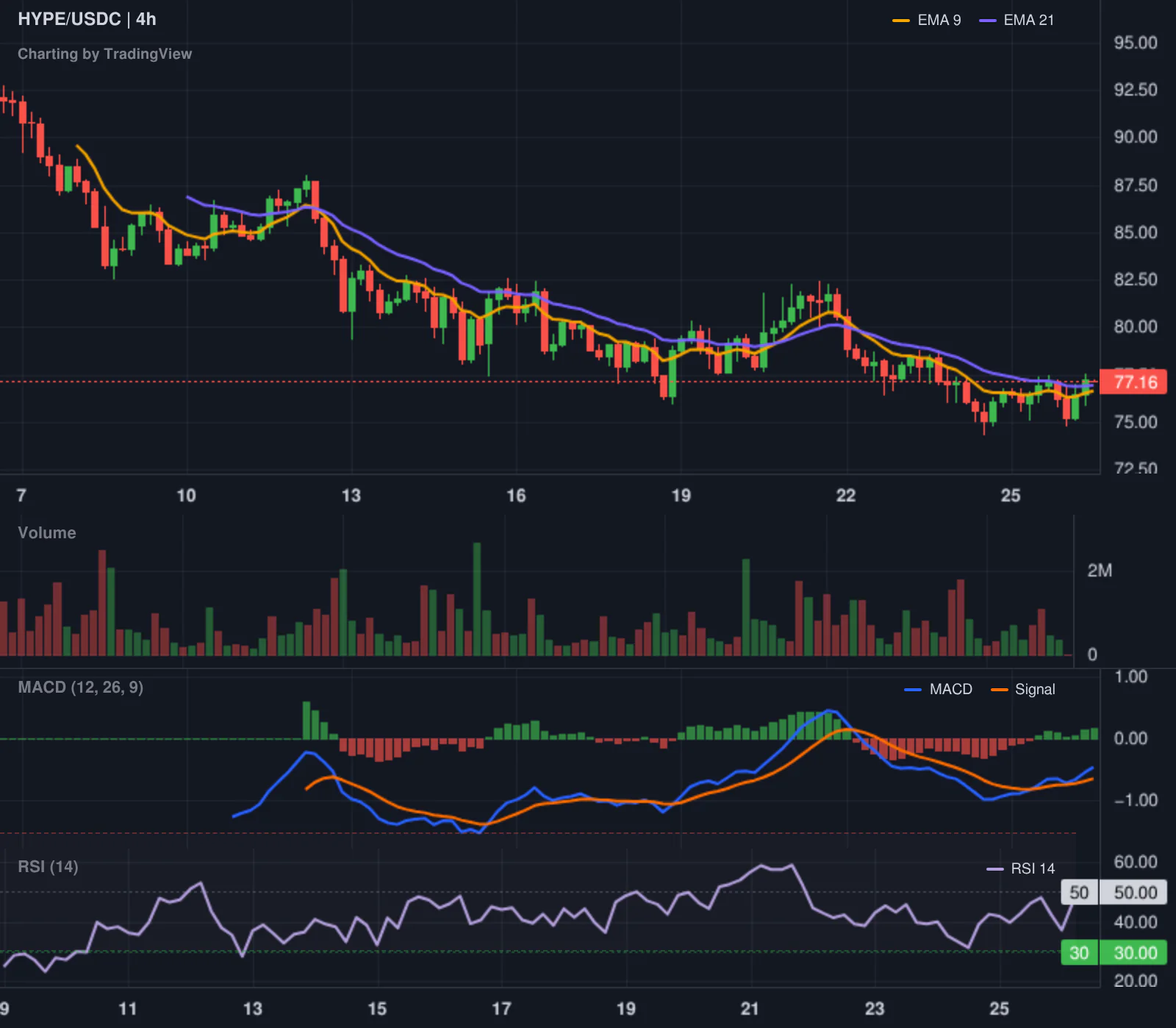Image resolution: width=1176 pixels, height=1028 pixels.
Task: Click the 50.00 RSI axis highlight
Action: click(x=1134, y=893)
